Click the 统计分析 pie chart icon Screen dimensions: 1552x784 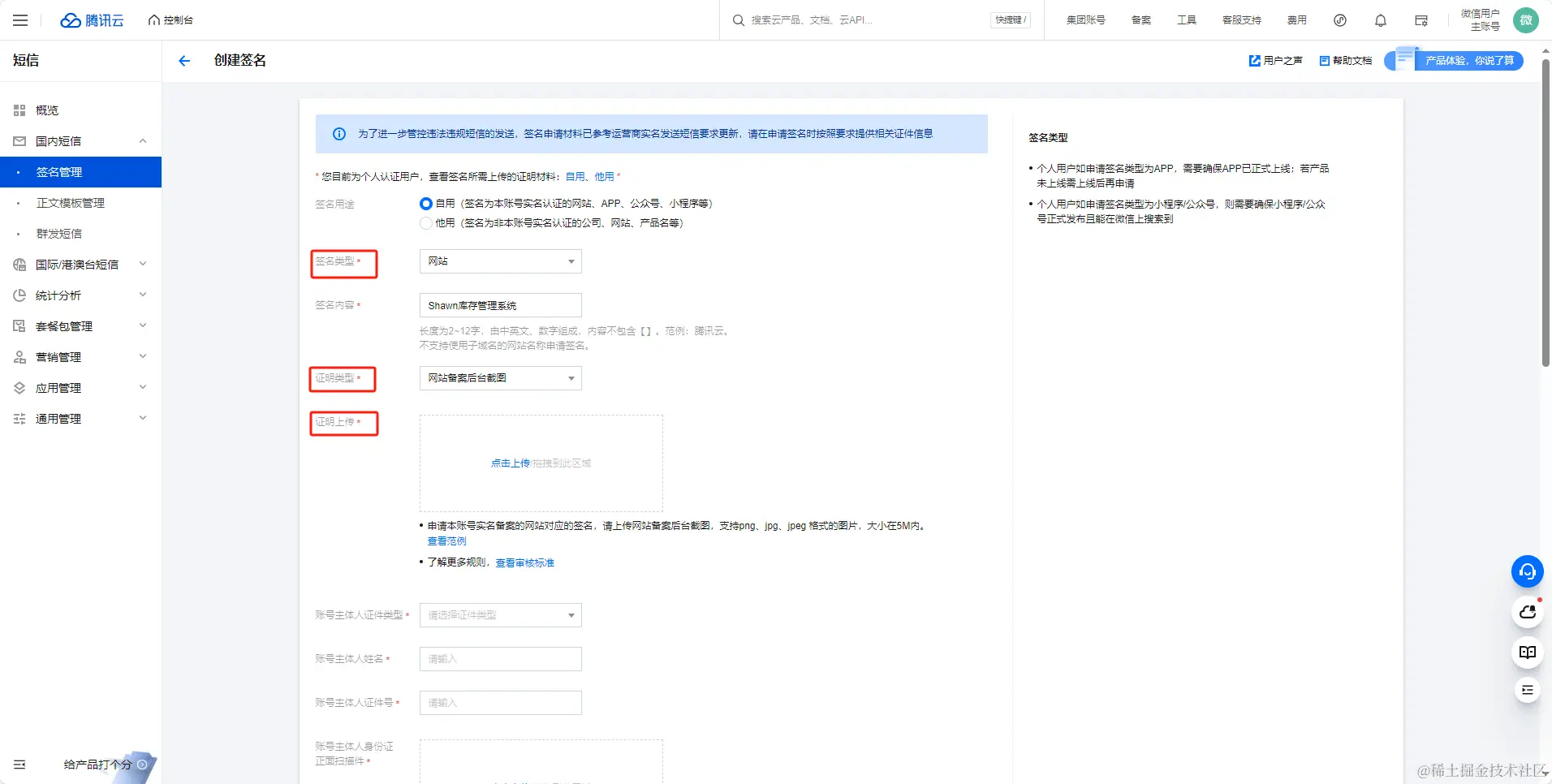click(19, 295)
